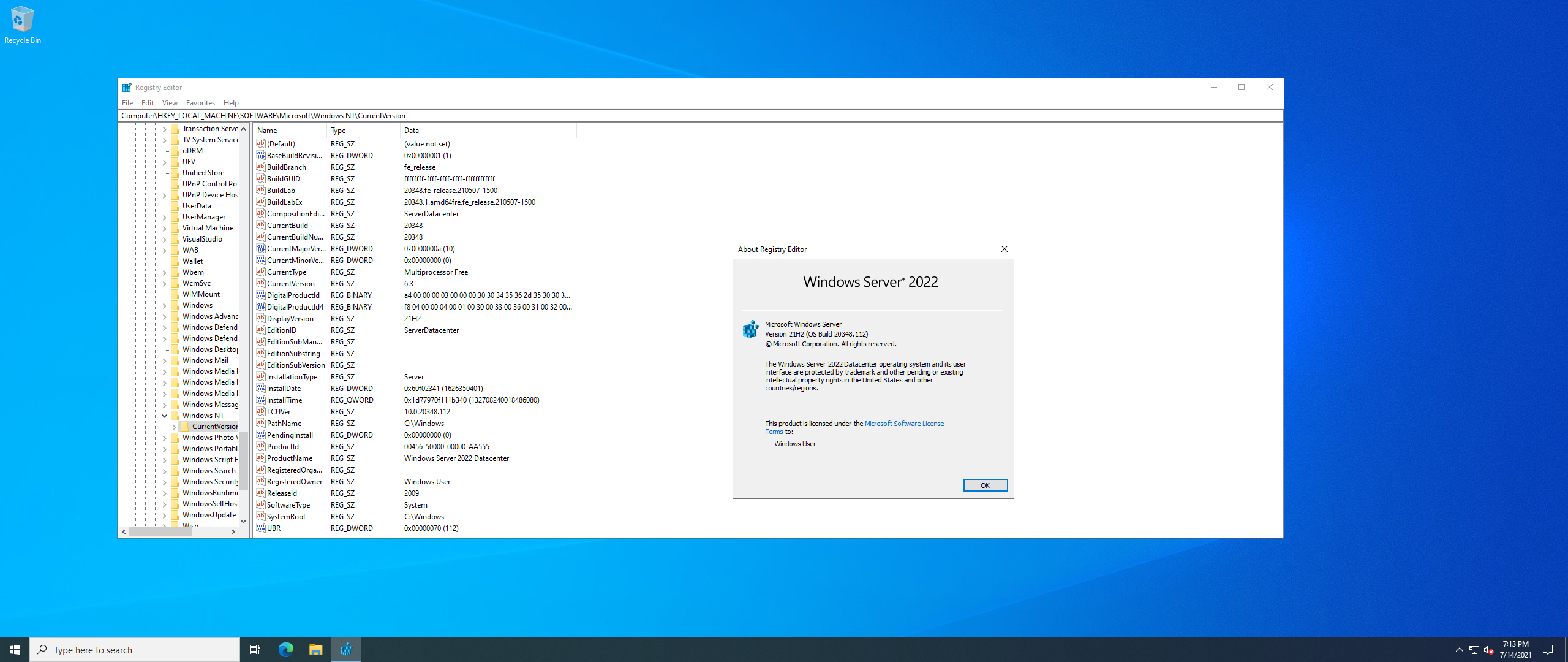Click OK in About Registry Editor dialog
The width and height of the screenshot is (1568, 662).
pos(985,485)
